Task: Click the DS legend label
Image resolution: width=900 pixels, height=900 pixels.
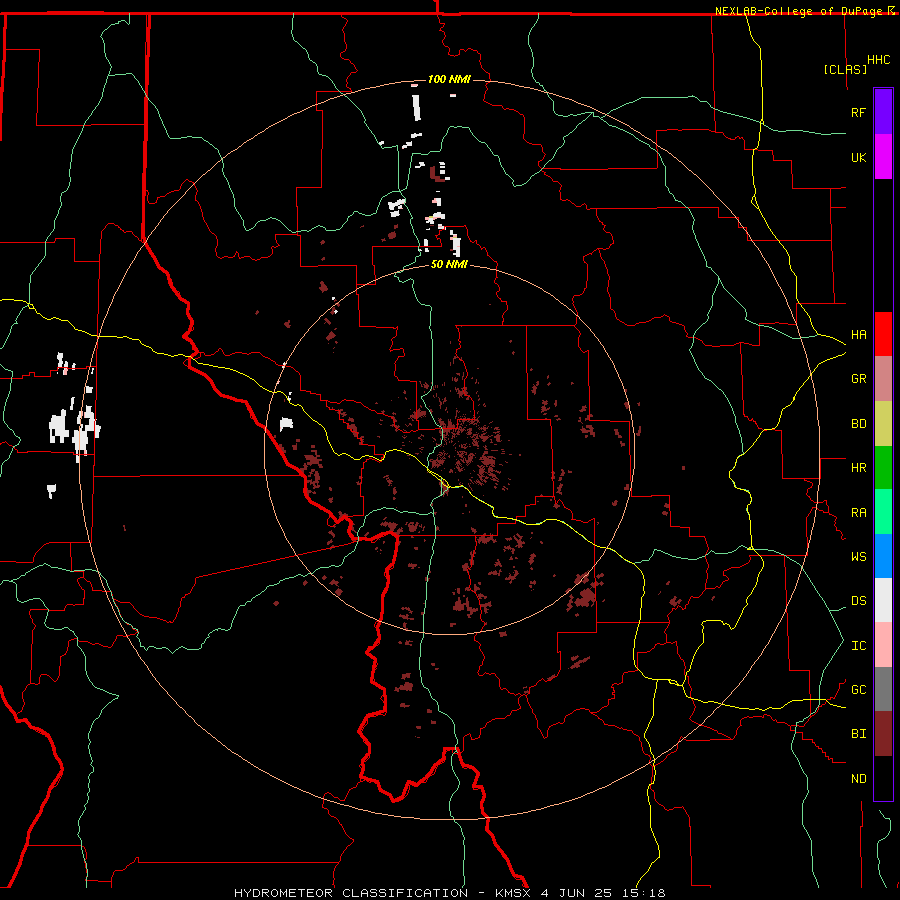Action: (x=859, y=601)
